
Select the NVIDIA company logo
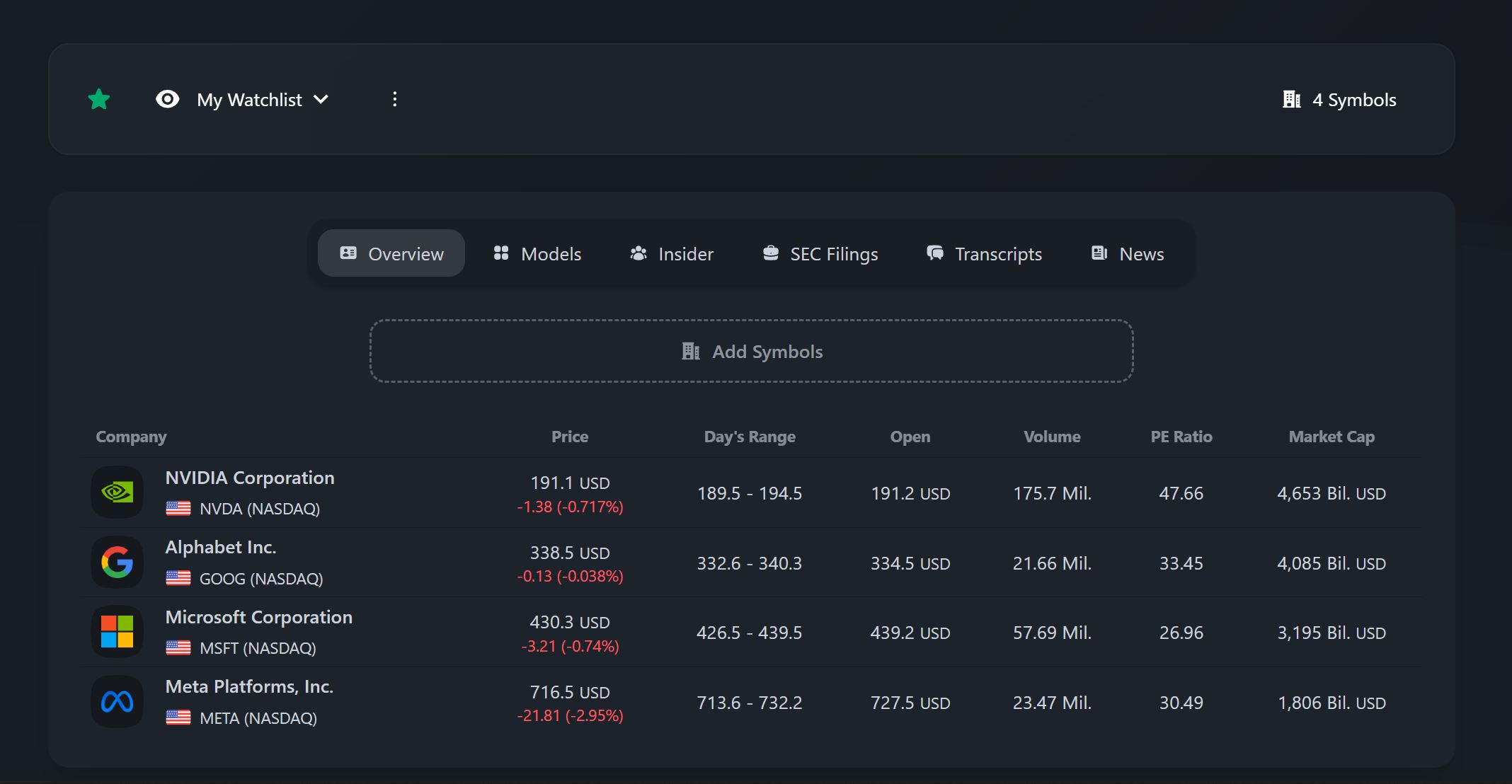(x=117, y=492)
